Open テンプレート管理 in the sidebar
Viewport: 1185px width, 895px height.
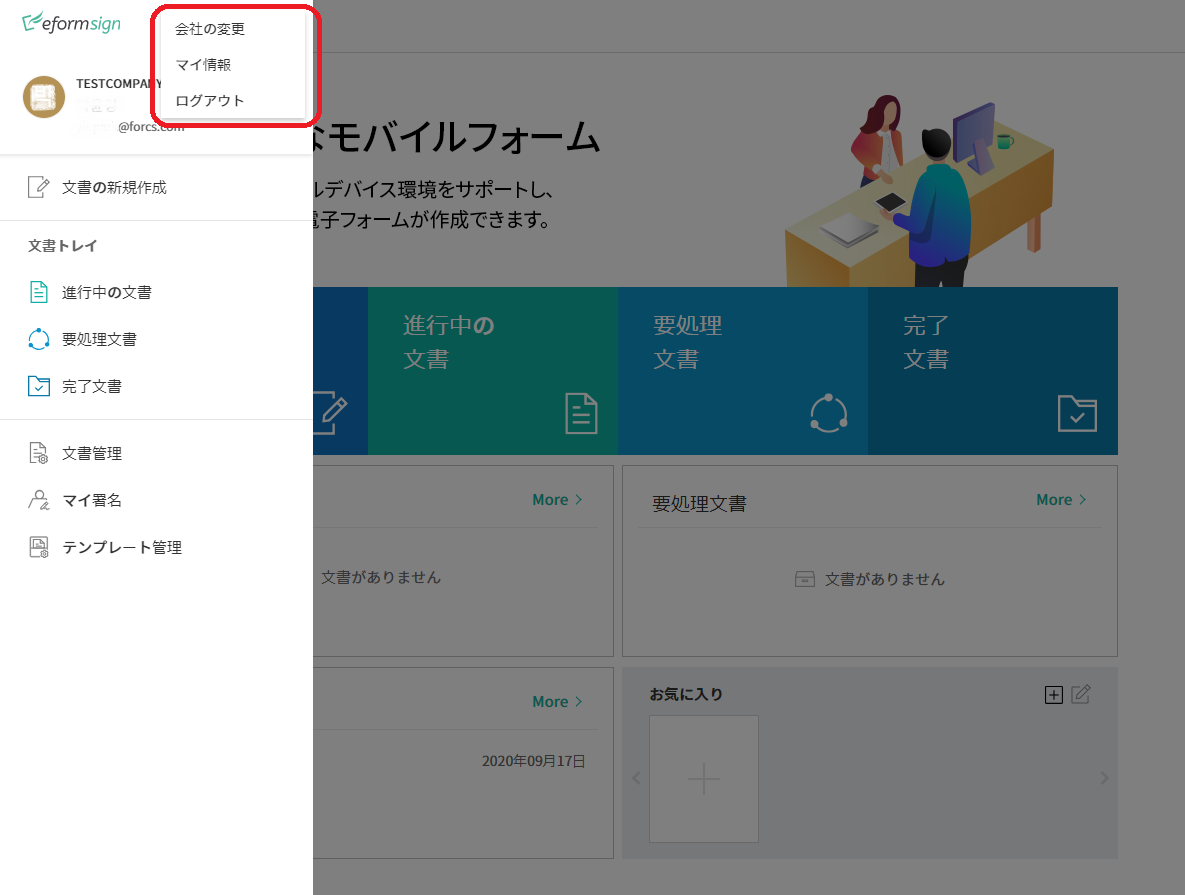(122, 547)
